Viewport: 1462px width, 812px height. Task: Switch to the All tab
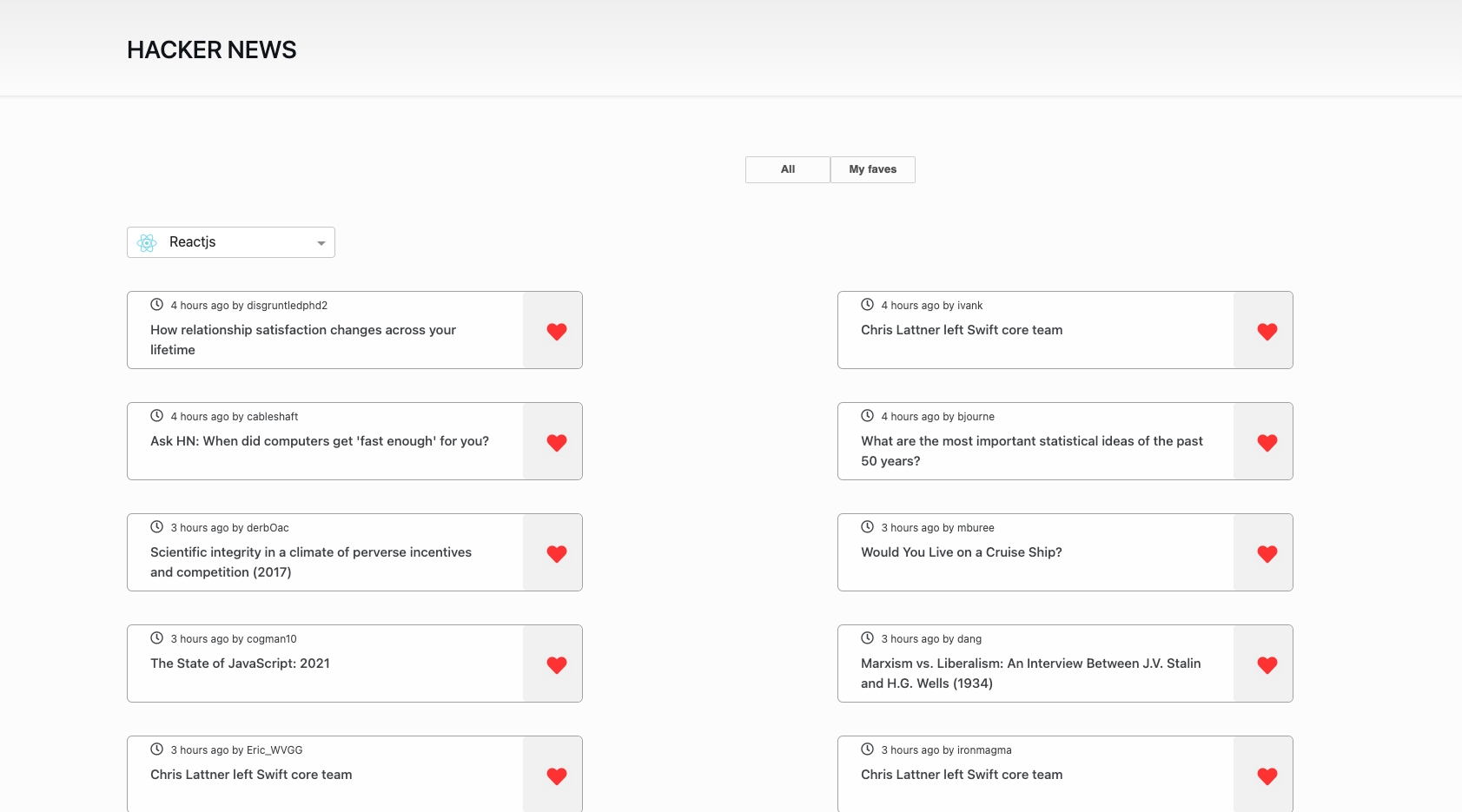pos(787,169)
